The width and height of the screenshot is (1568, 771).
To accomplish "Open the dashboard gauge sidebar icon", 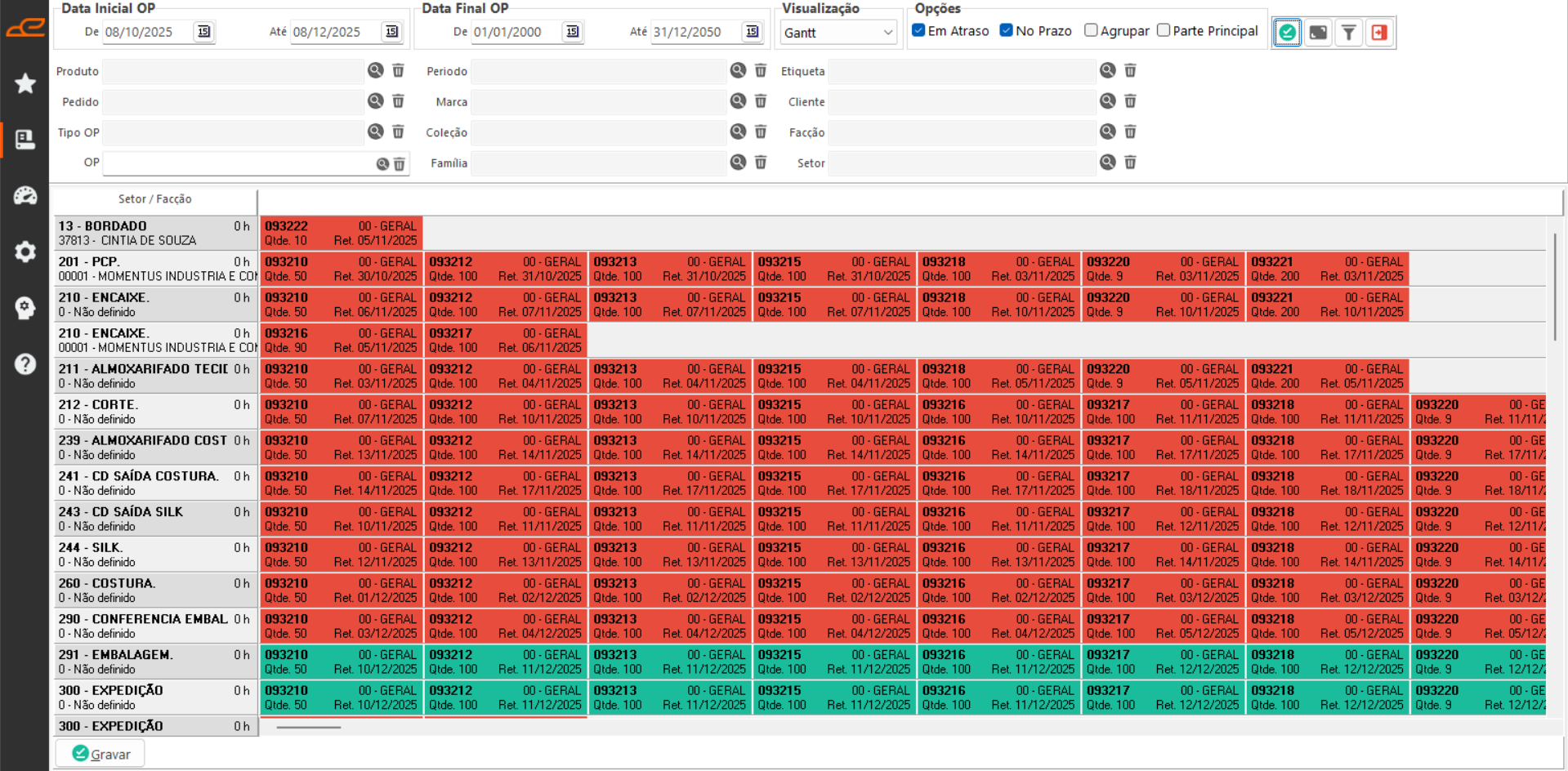I will [x=25, y=196].
